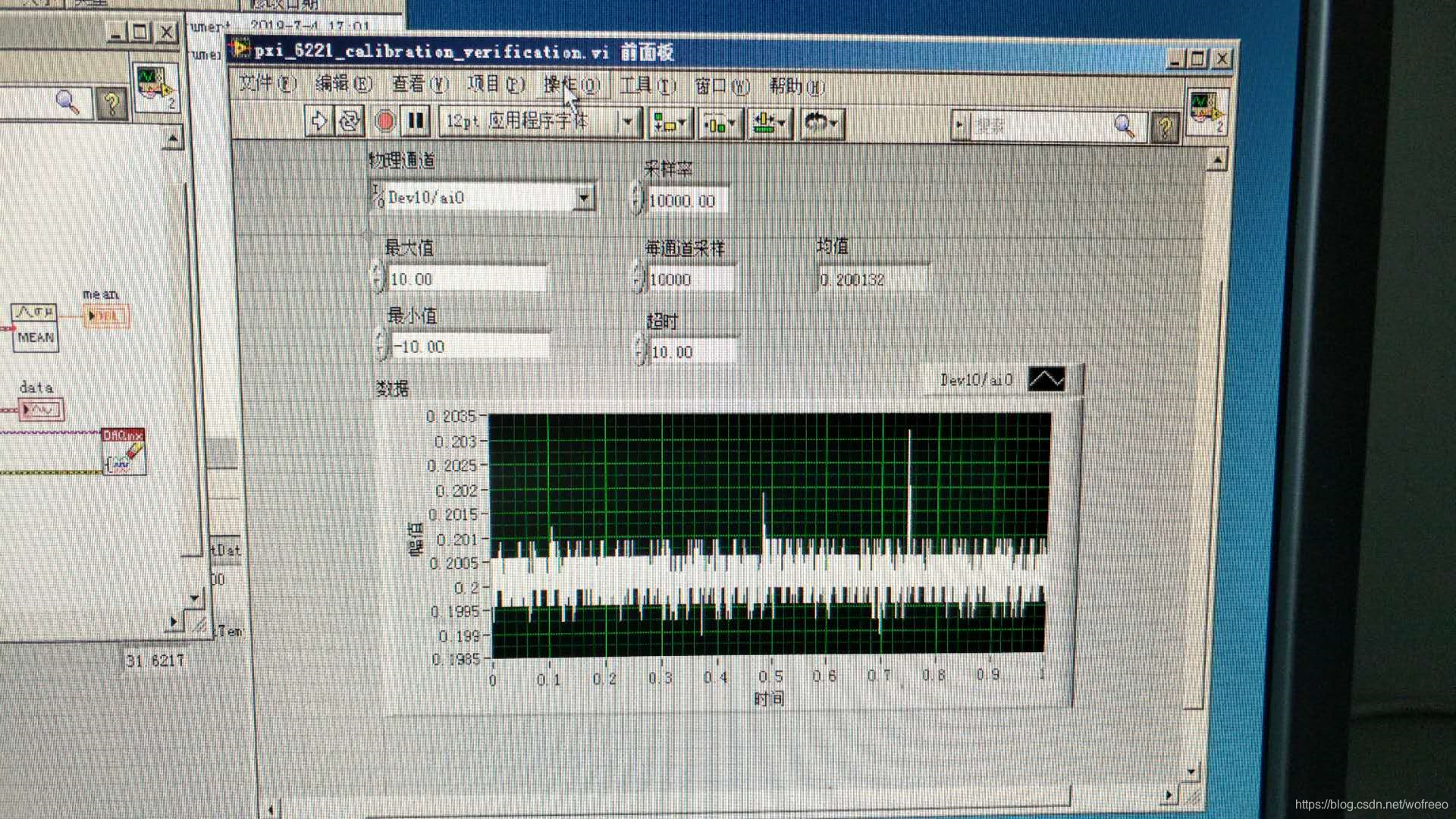Click the VI icon in the top-right corner
This screenshot has width=1456, height=819.
click(1206, 111)
